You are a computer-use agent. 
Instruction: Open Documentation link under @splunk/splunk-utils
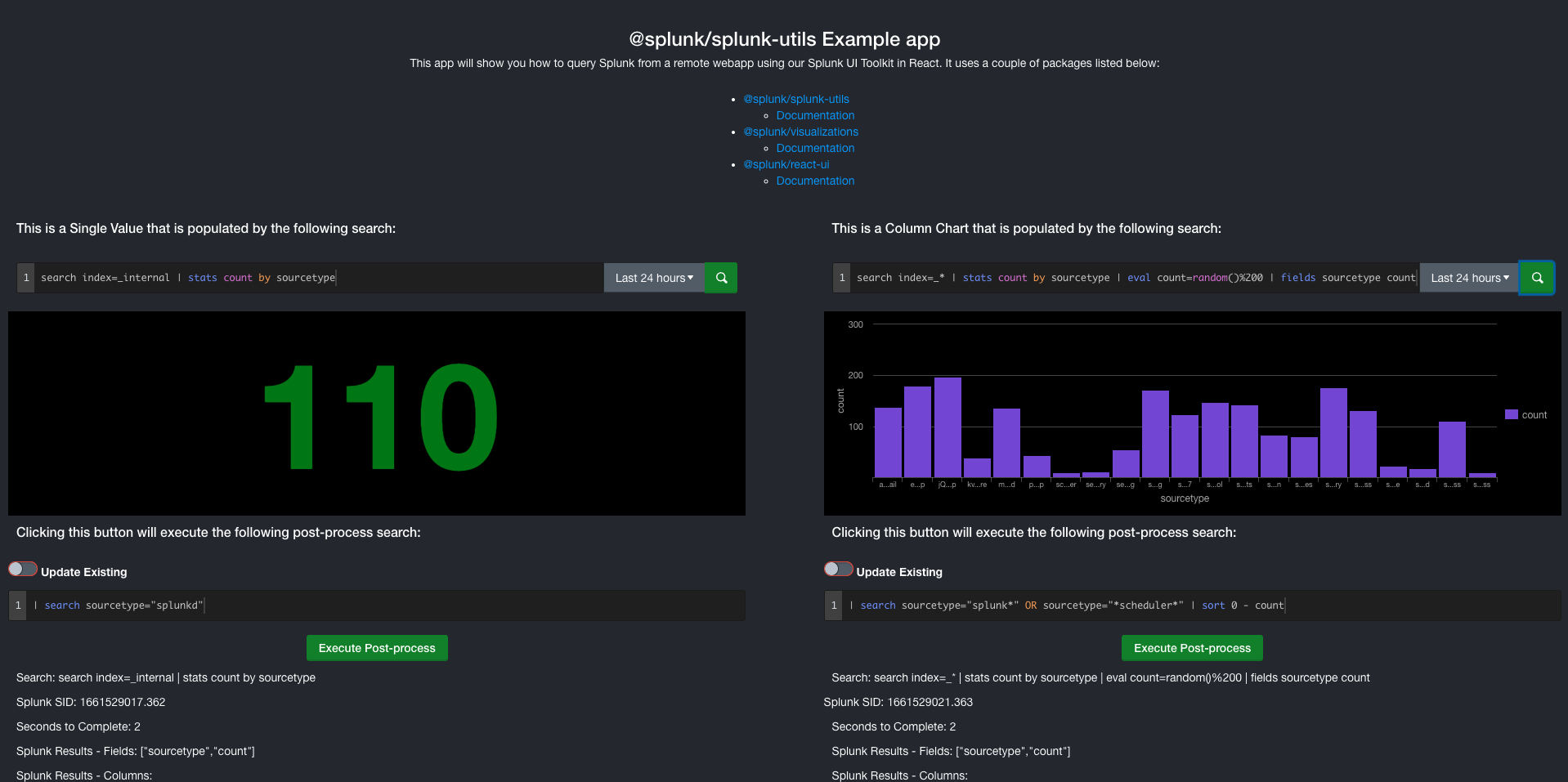coord(815,115)
